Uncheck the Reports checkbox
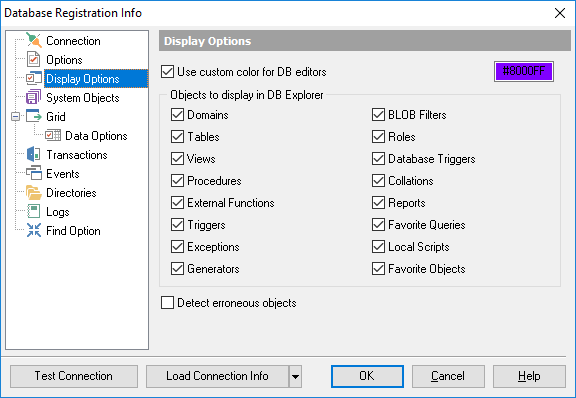 click(x=378, y=203)
